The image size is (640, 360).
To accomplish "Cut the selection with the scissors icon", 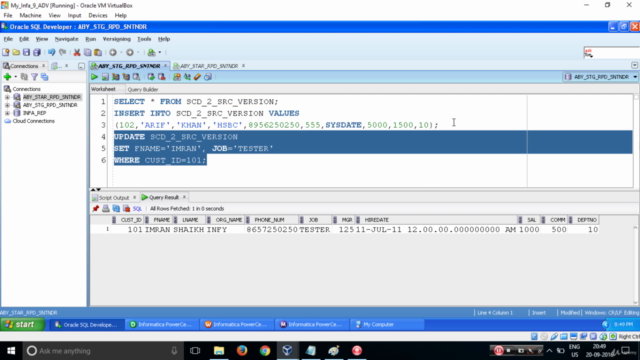I will (x=77, y=52).
